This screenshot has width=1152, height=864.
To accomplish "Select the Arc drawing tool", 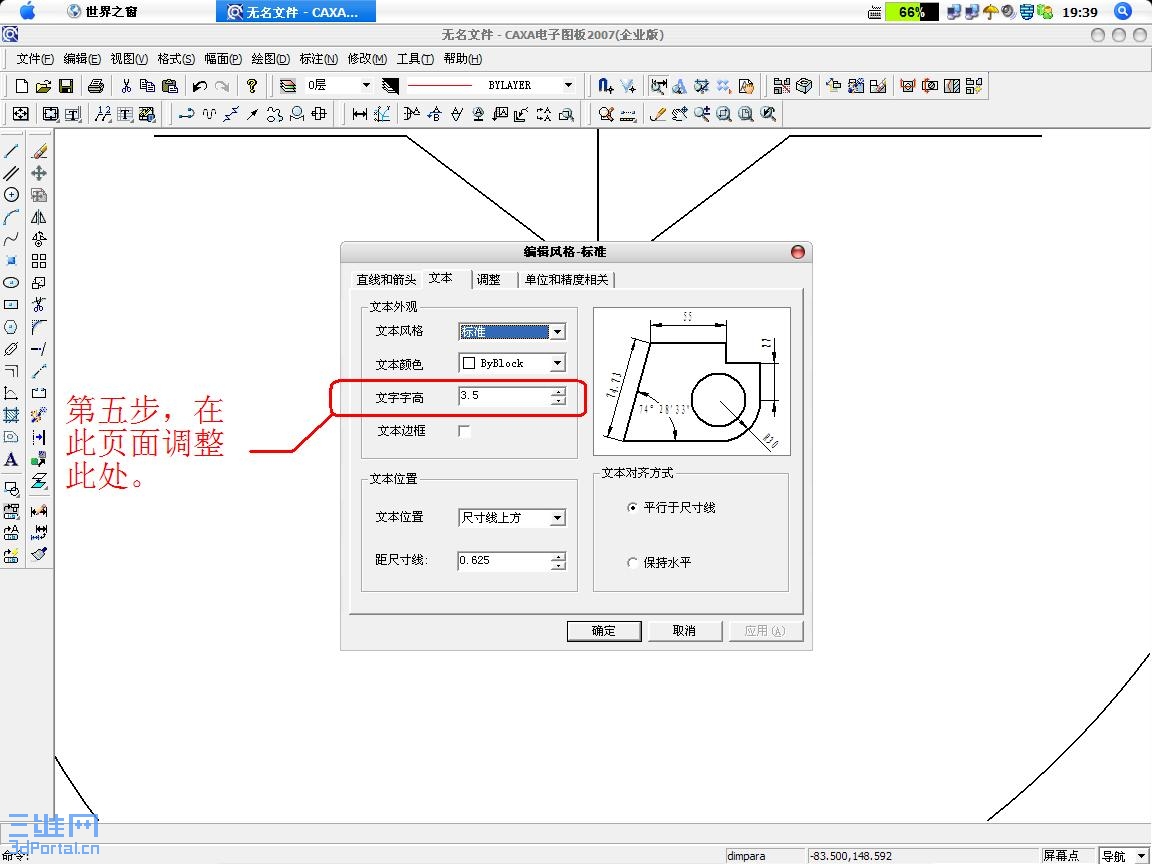I will (x=11, y=217).
